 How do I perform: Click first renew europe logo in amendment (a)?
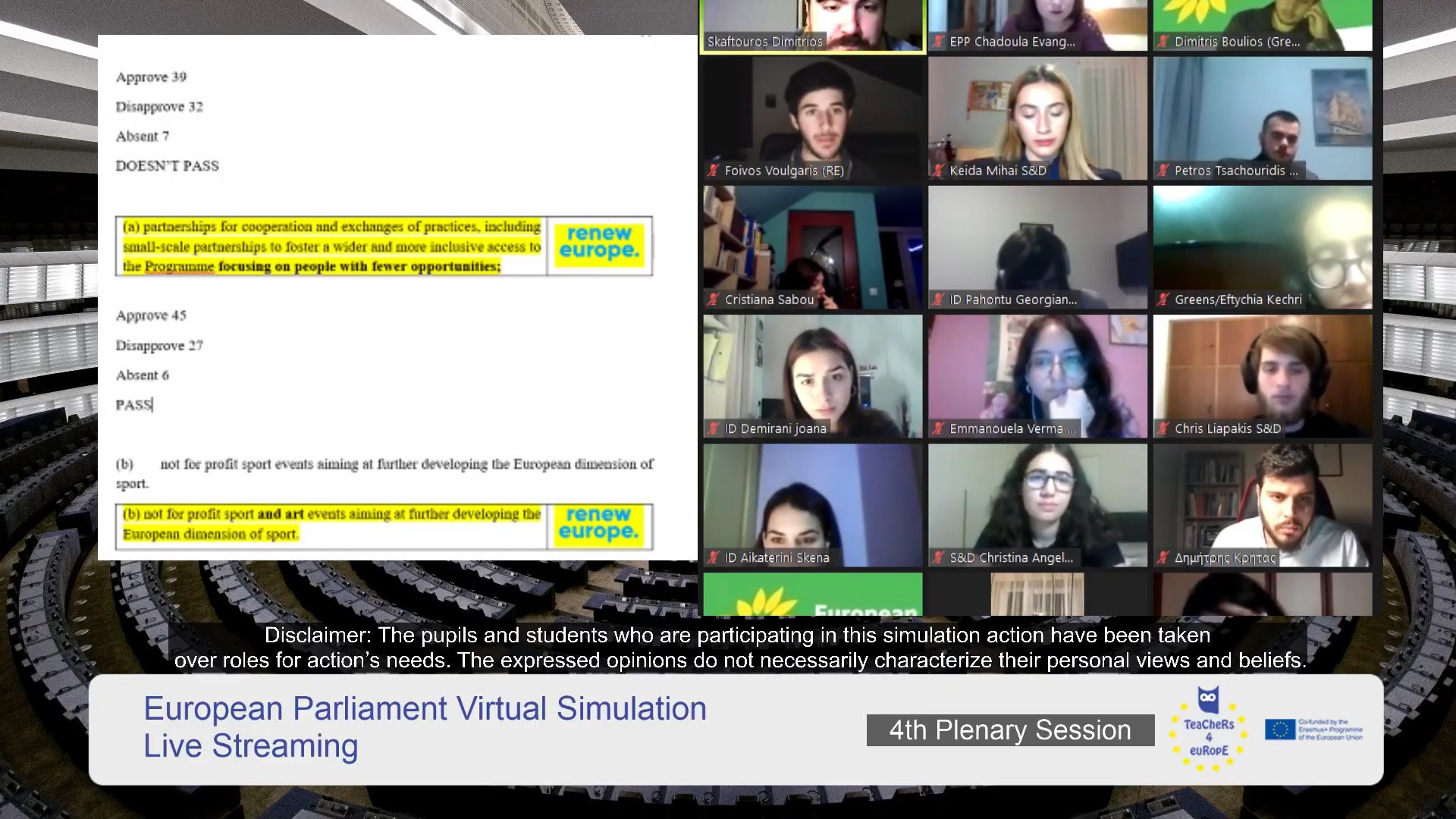click(599, 244)
